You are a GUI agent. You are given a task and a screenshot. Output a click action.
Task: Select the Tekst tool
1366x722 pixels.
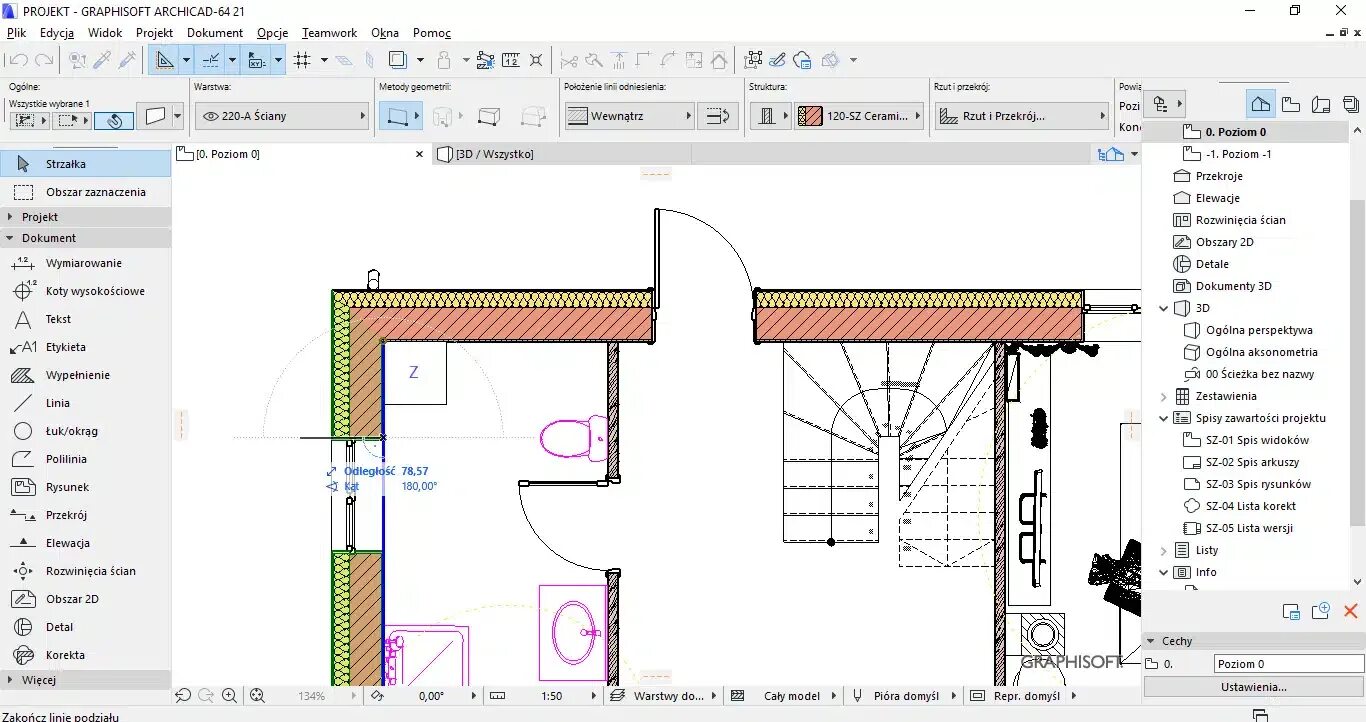click(x=85, y=319)
